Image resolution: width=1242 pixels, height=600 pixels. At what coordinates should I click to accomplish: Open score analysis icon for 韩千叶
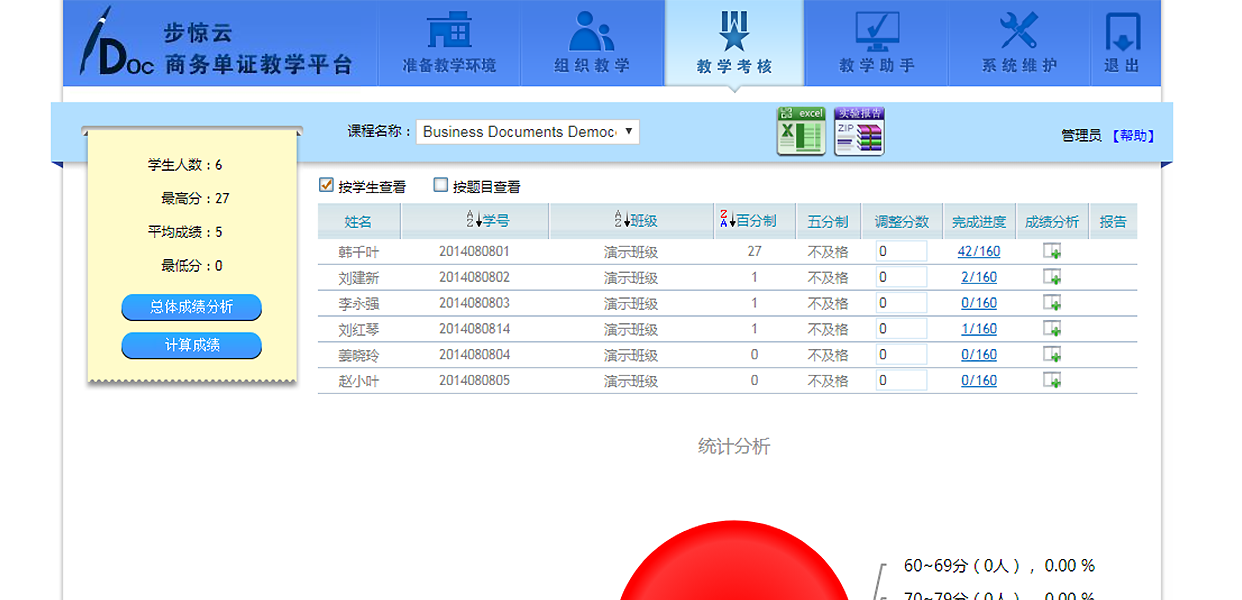pyautogui.click(x=1052, y=252)
